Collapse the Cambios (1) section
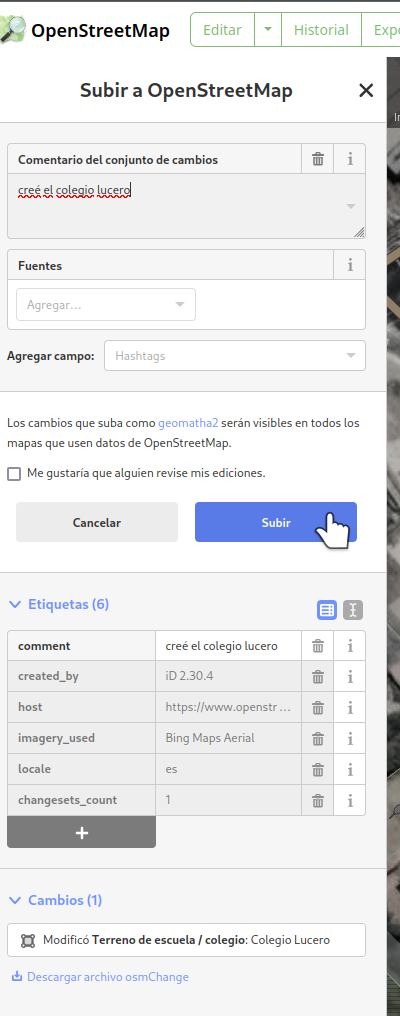The height and width of the screenshot is (1016, 400). coord(55,900)
